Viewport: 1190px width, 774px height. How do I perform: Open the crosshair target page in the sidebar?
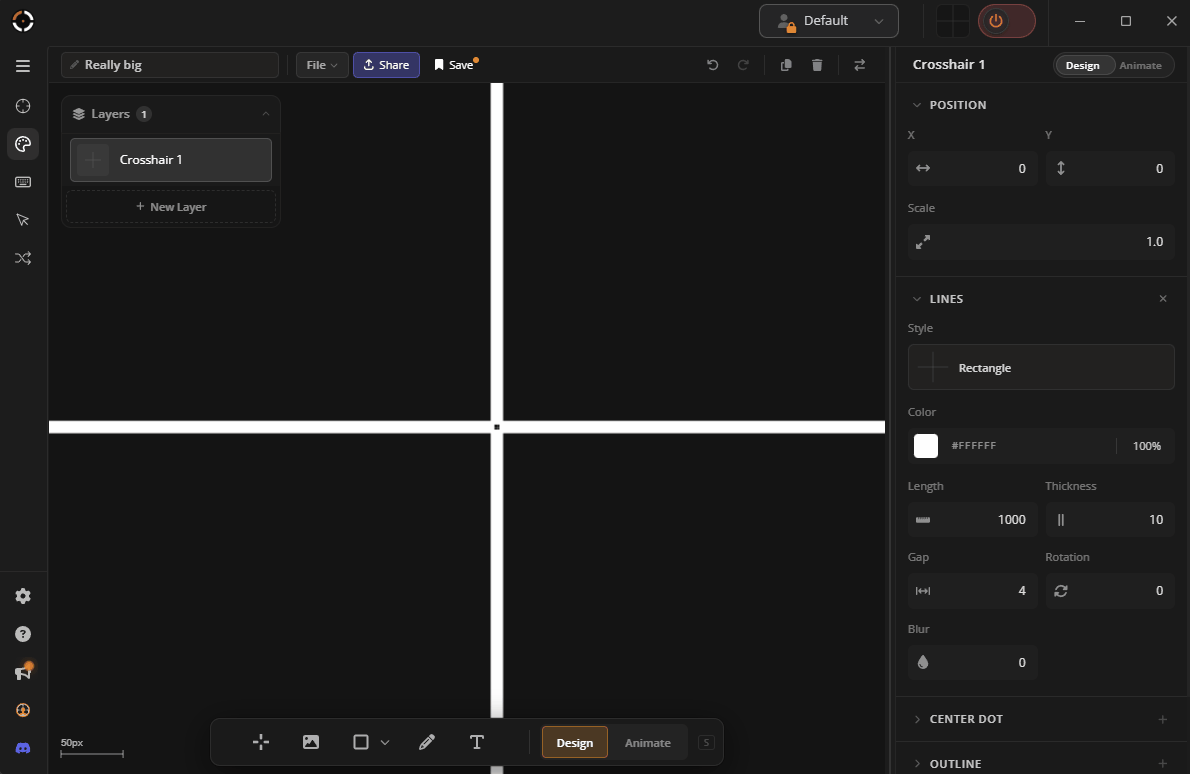pyautogui.click(x=23, y=106)
